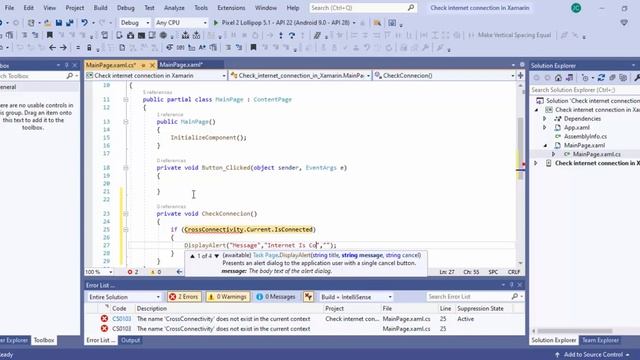Click the Step Over debug icon
The width and height of the screenshot is (640, 360).
tap(292, 36)
